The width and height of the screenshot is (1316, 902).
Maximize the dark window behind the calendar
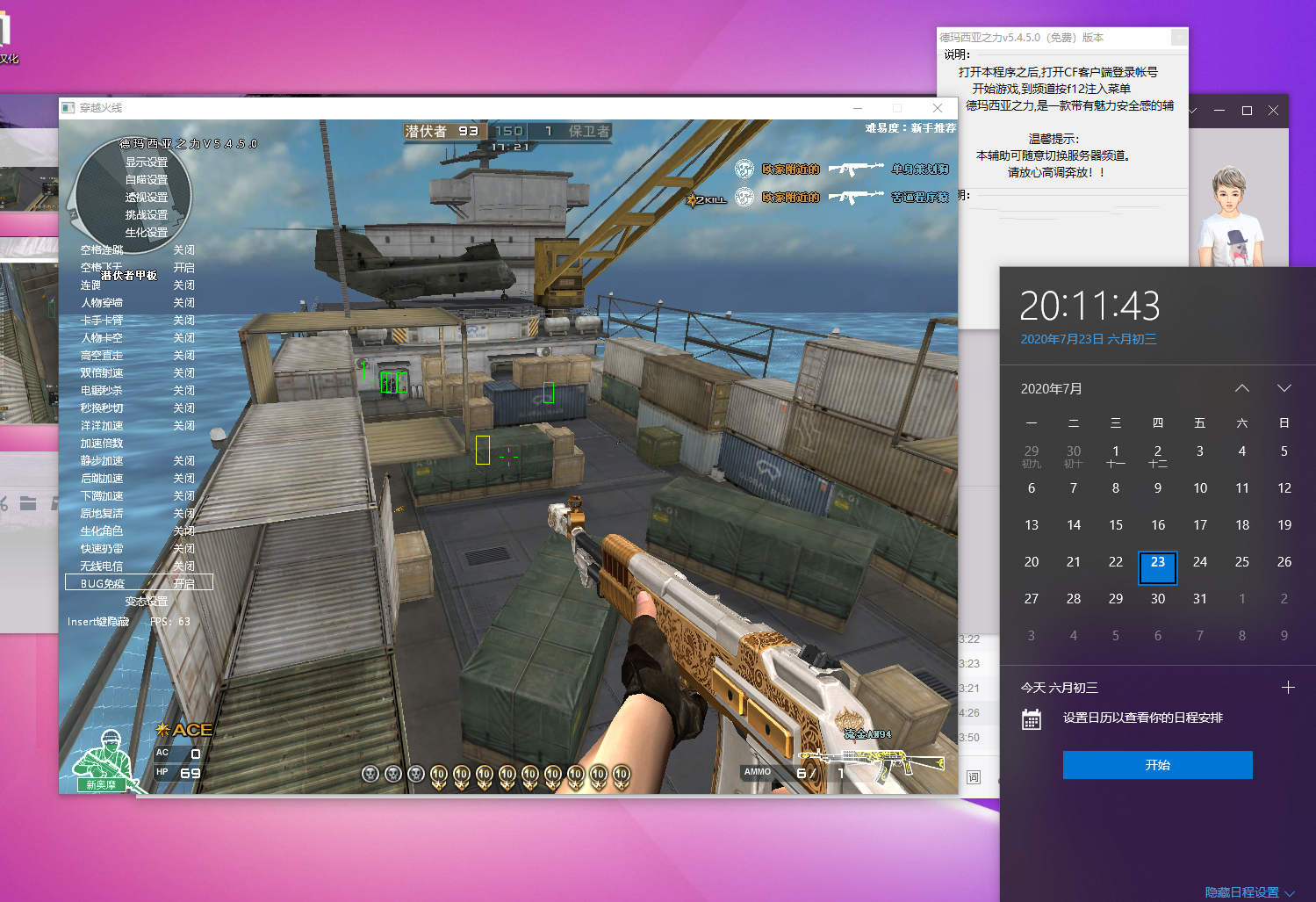tap(1247, 111)
